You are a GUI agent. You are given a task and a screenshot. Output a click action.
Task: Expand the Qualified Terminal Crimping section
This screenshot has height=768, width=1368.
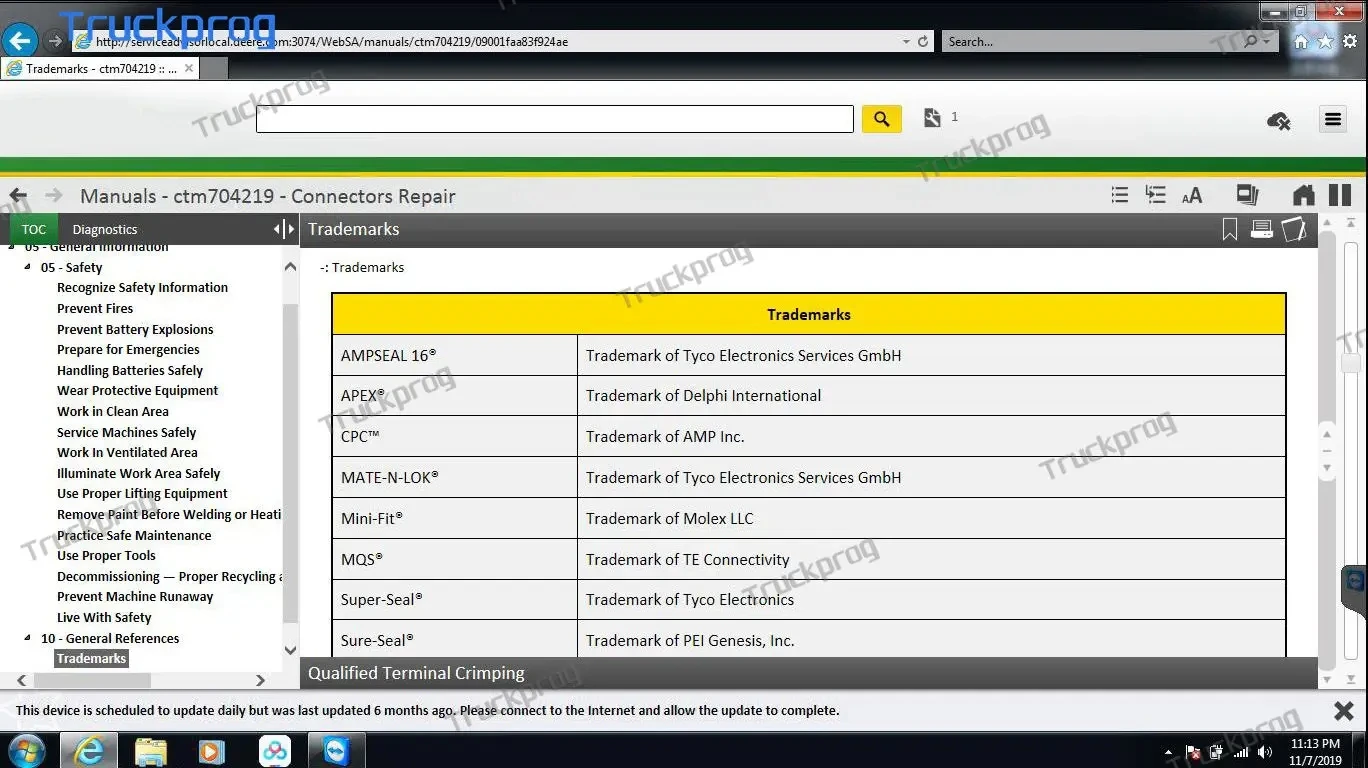[416, 673]
